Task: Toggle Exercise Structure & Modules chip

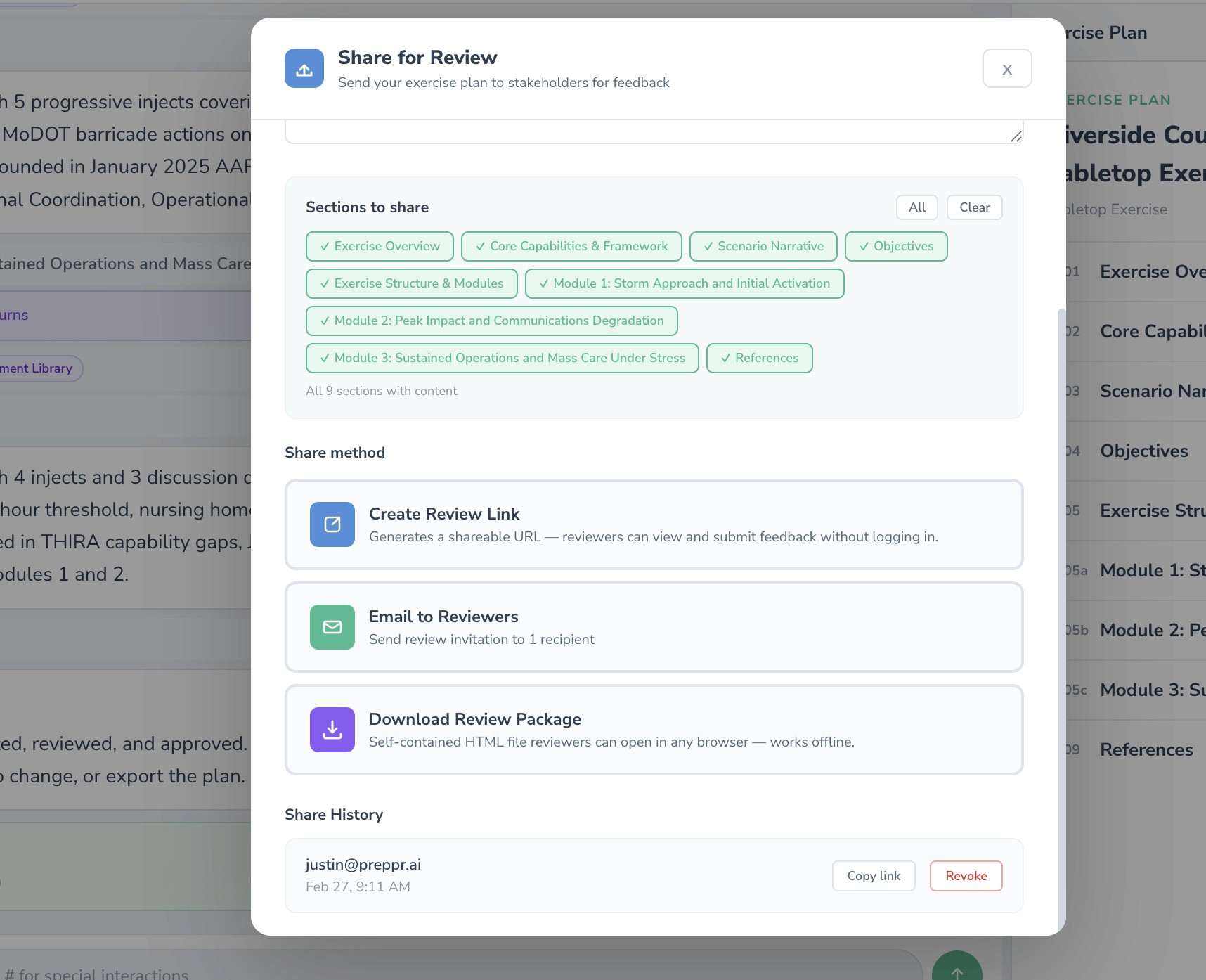Action: [412, 283]
